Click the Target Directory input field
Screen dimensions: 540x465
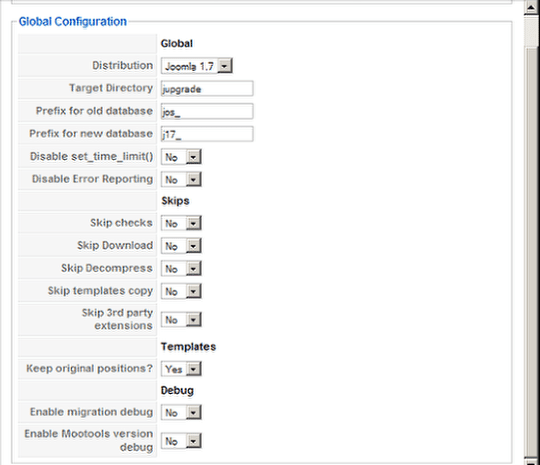(x=207, y=89)
